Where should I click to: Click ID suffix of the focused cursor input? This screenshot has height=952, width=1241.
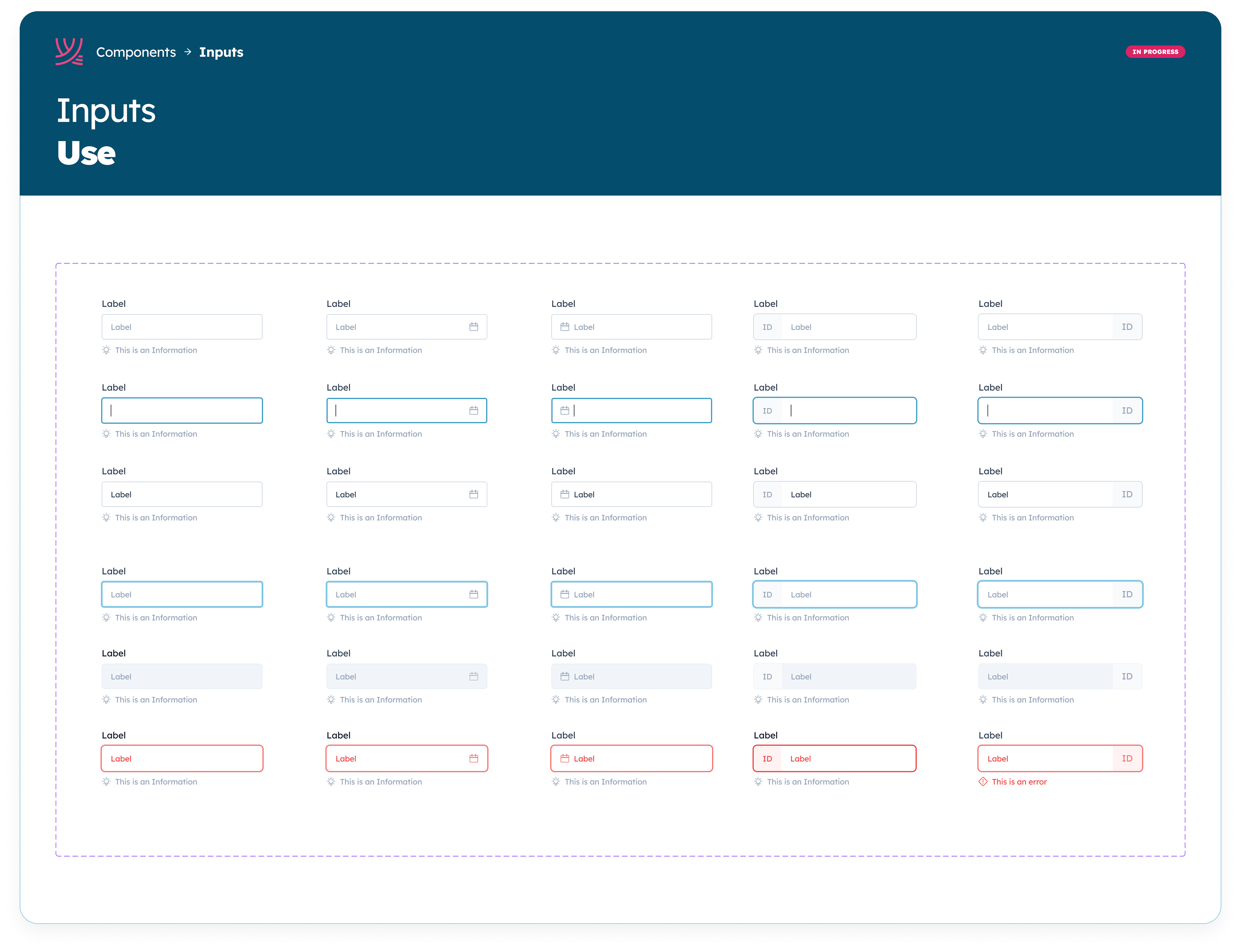[x=1127, y=411]
